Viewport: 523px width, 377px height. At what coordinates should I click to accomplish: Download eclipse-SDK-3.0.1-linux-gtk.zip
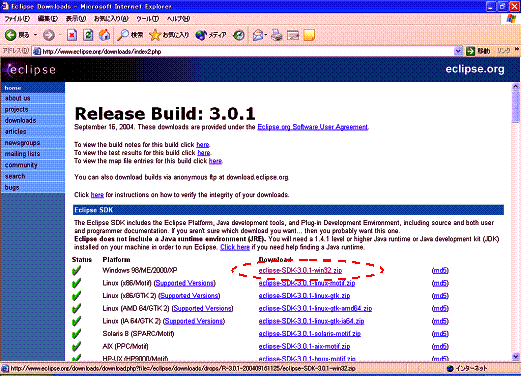tap(304, 296)
